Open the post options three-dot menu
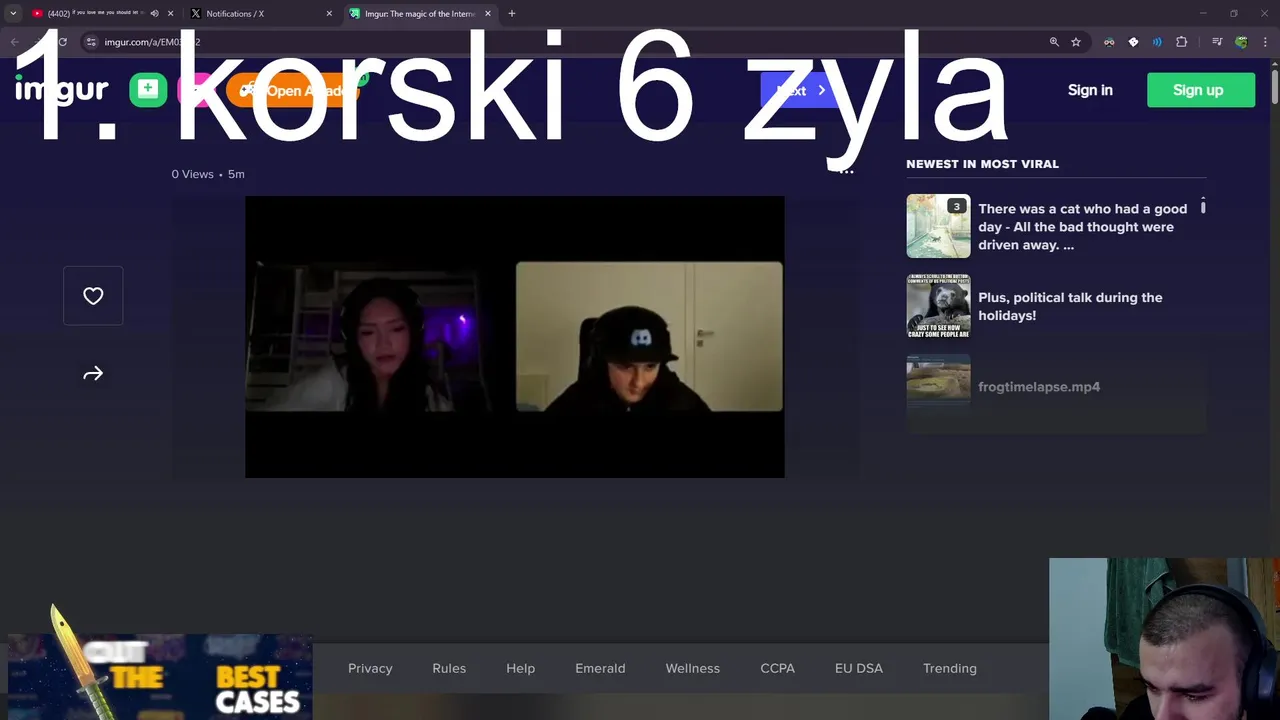This screenshot has height=720, width=1280. point(846,172)
